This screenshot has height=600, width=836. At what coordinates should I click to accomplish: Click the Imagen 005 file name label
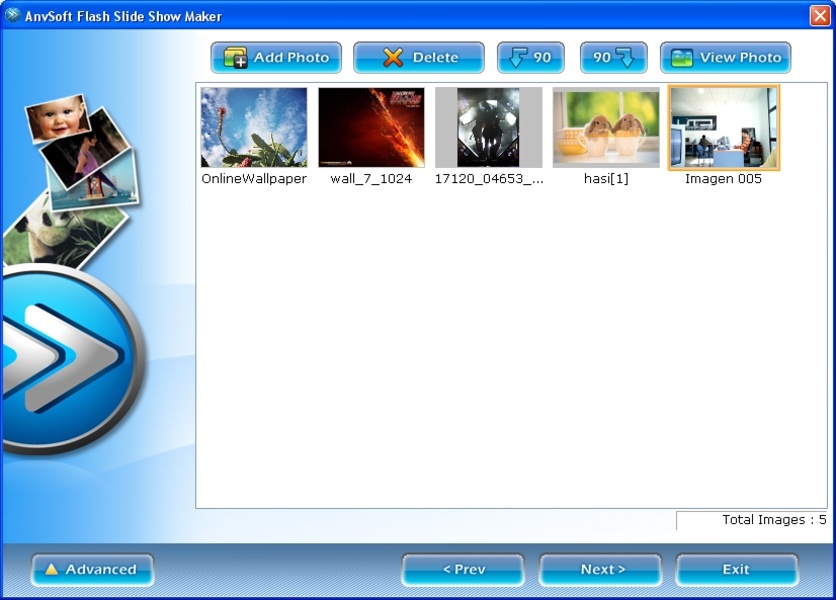(x=724, y=179)
